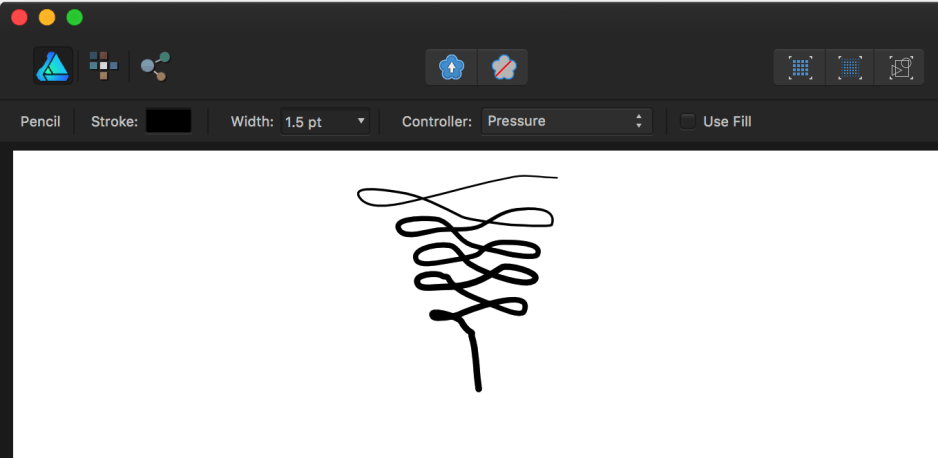Image resolution: width=938 pixels, height=458 pixels.
Task: Expand the Width dropdown arrow
Action: pos(360,122)
